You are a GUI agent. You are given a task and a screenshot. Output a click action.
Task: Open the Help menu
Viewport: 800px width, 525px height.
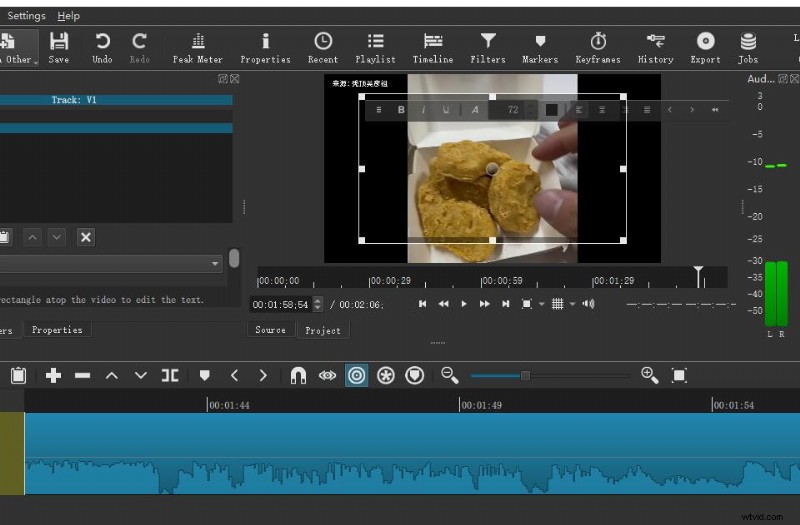(x=68, y=16)
